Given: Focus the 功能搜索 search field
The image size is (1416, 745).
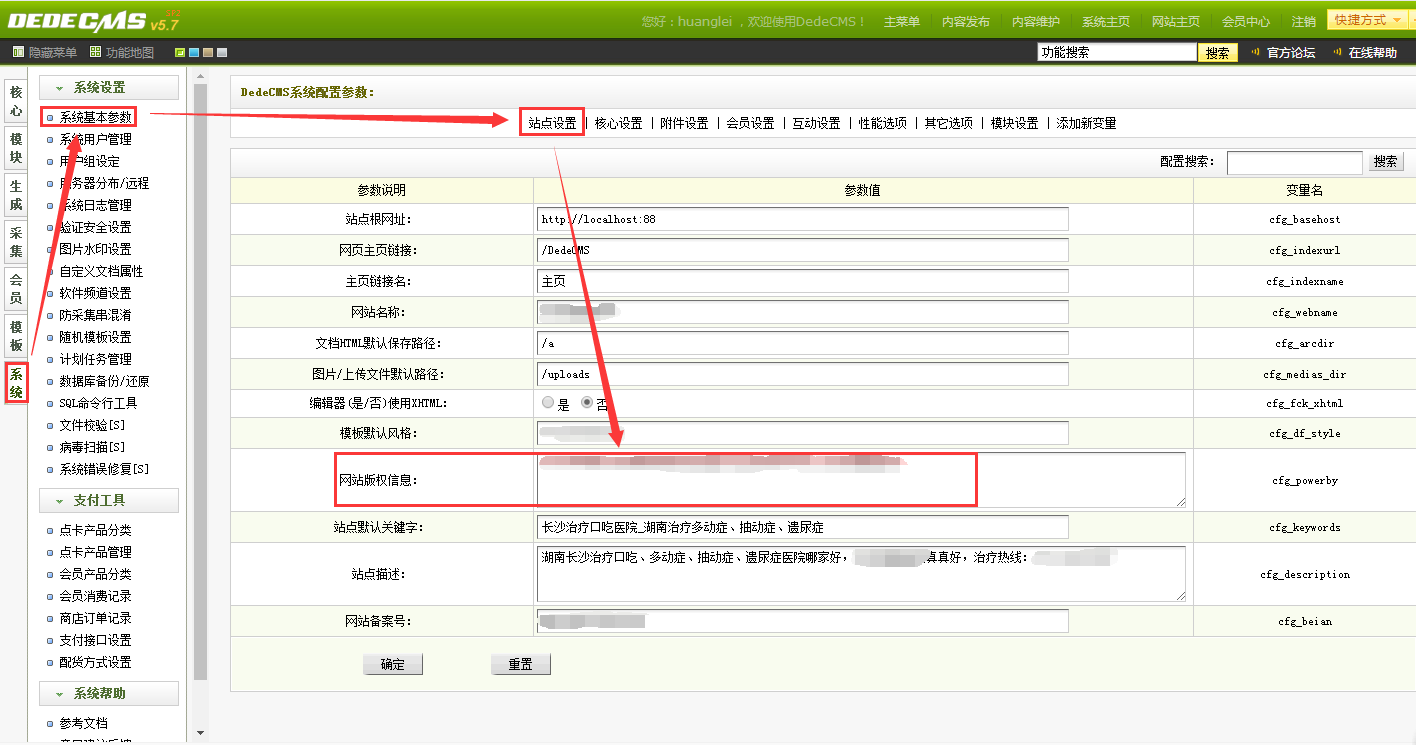Looking at the screenshot, I should (1116, 53).
